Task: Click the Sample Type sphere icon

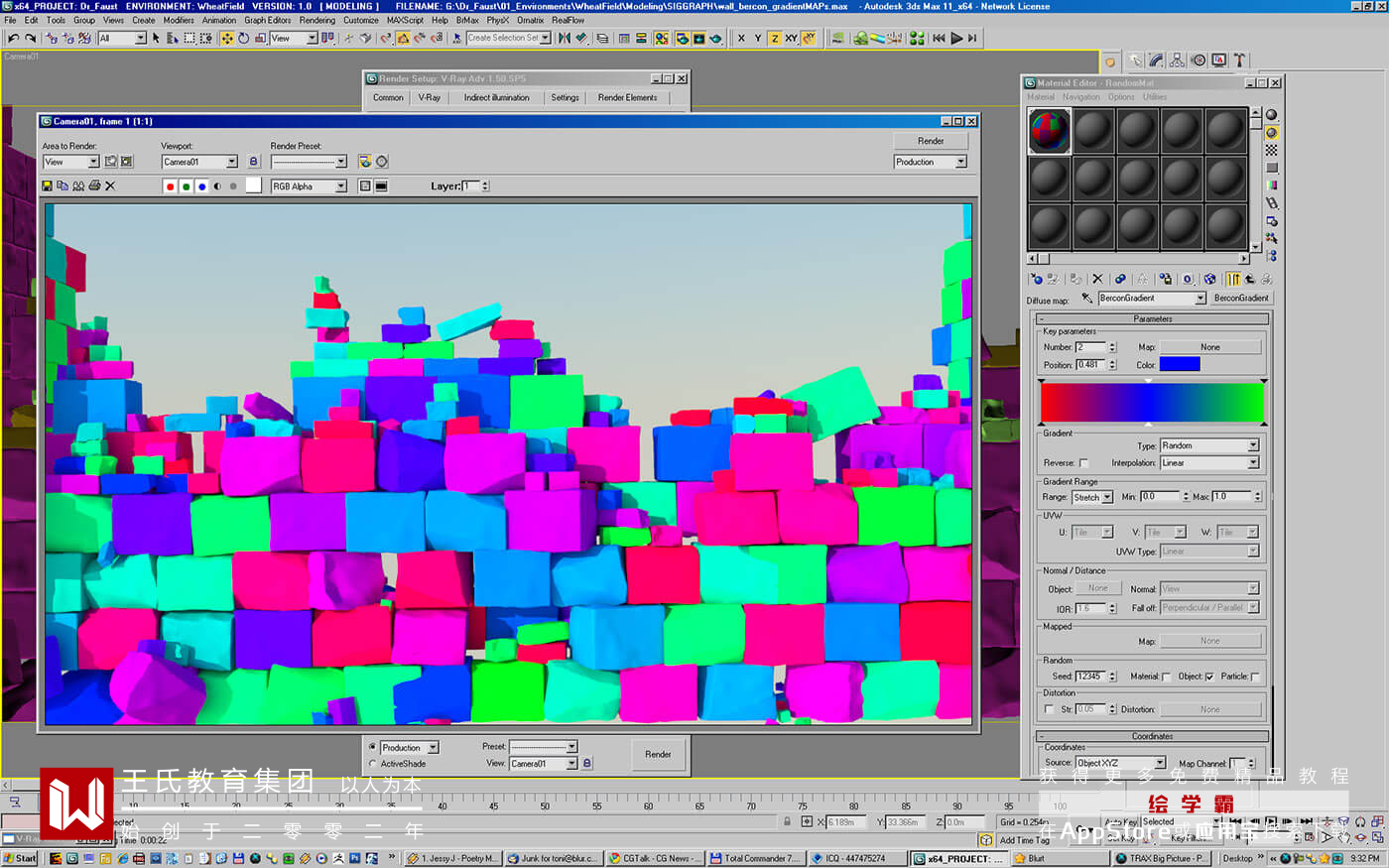Action: pyautogui.click(x=1272, y=115)
